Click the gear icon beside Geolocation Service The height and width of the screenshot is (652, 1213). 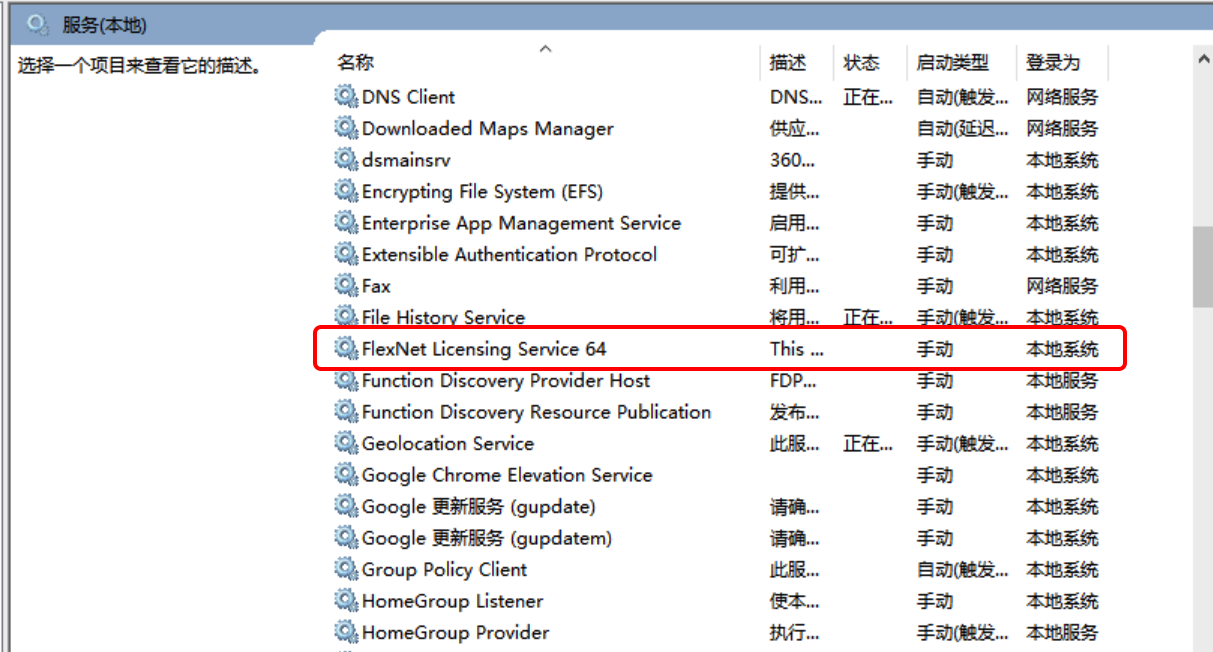[346, 443]
